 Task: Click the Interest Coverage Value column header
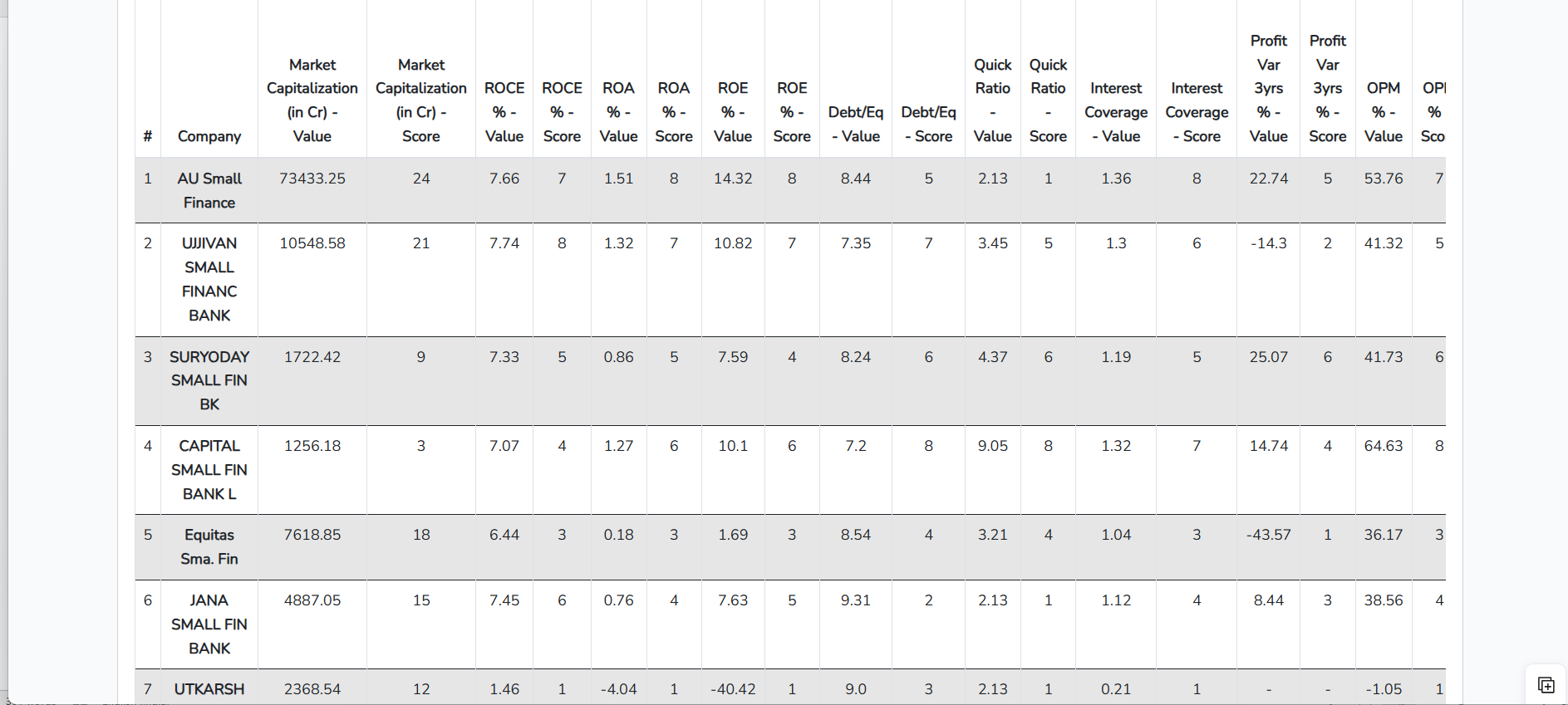pos(1116,112)
